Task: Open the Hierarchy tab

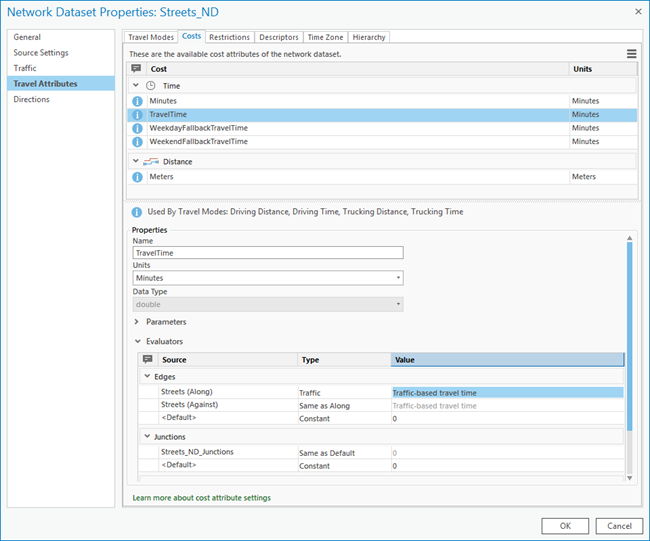Action: 368,37
